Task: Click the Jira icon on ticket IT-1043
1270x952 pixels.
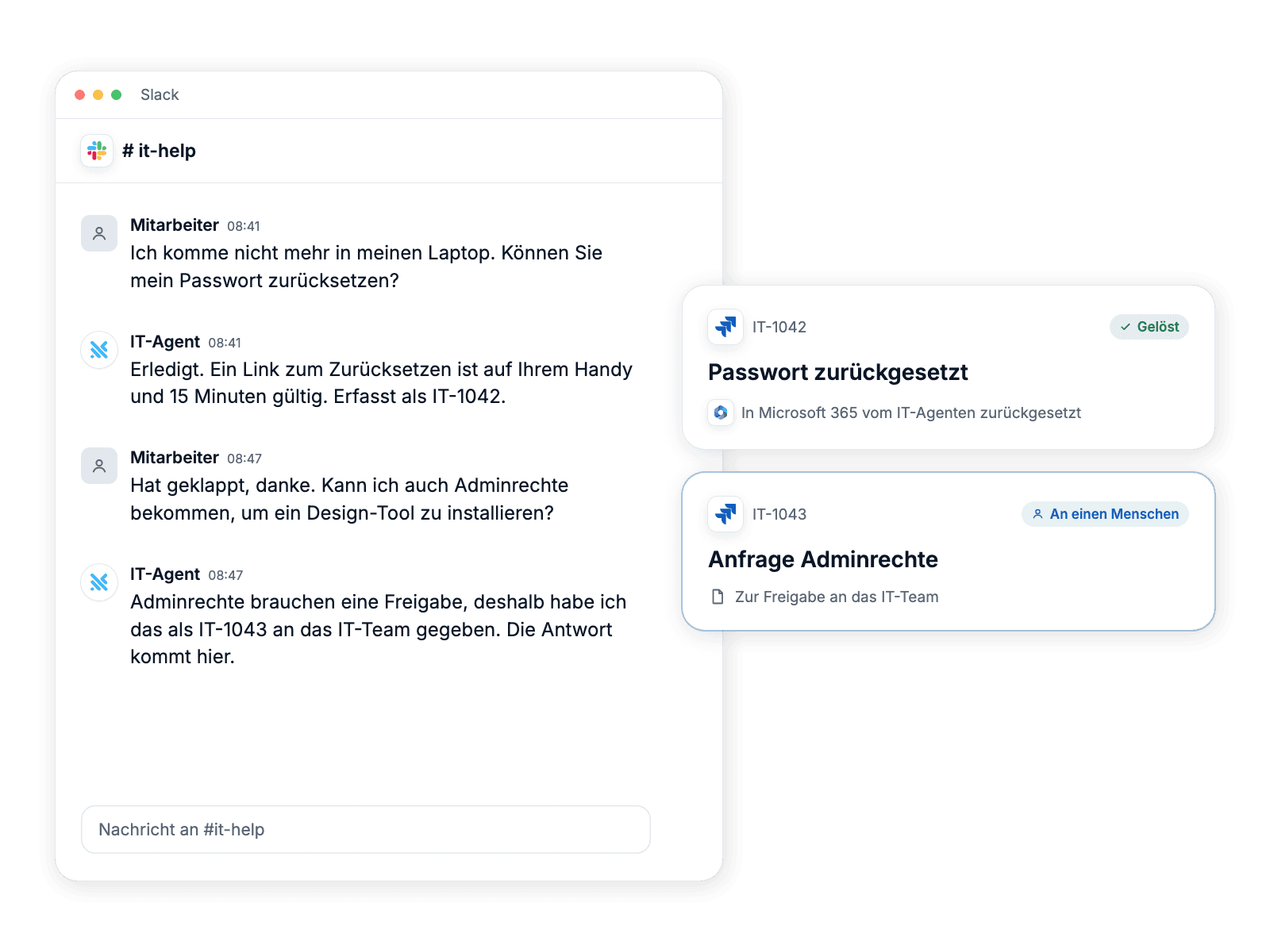Action: [x=725, y=514]
